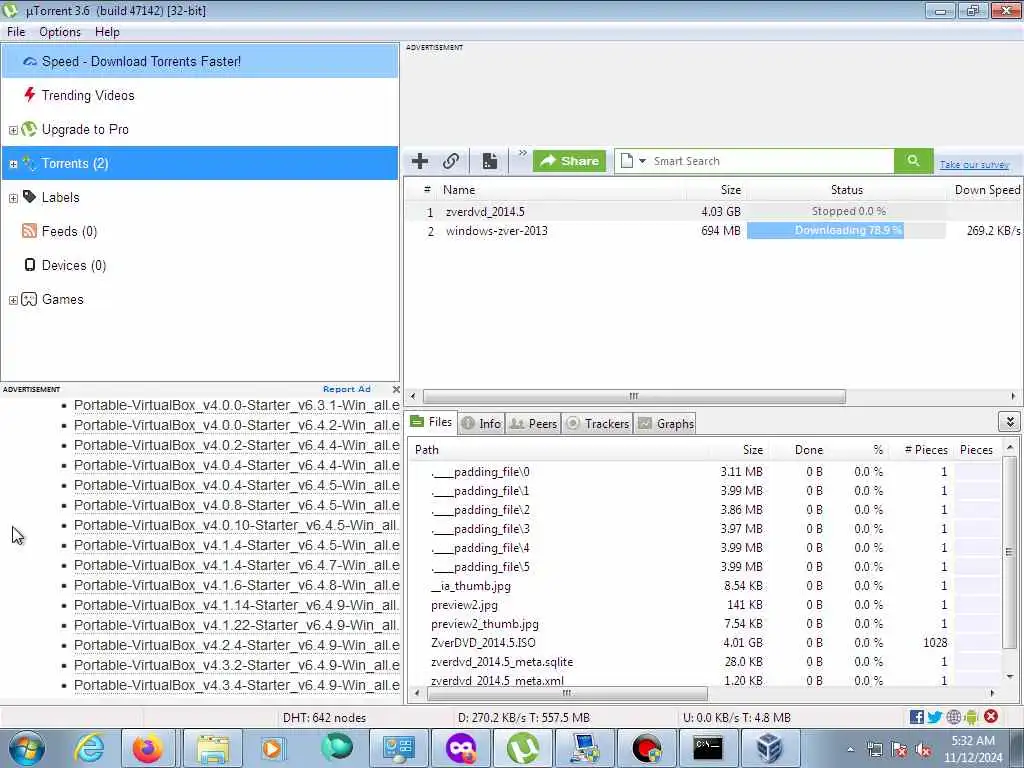The image size is (1024, 768).
Task: Click the files pane vertical scrollbar down arrow
Action: tap(1010, 677)
